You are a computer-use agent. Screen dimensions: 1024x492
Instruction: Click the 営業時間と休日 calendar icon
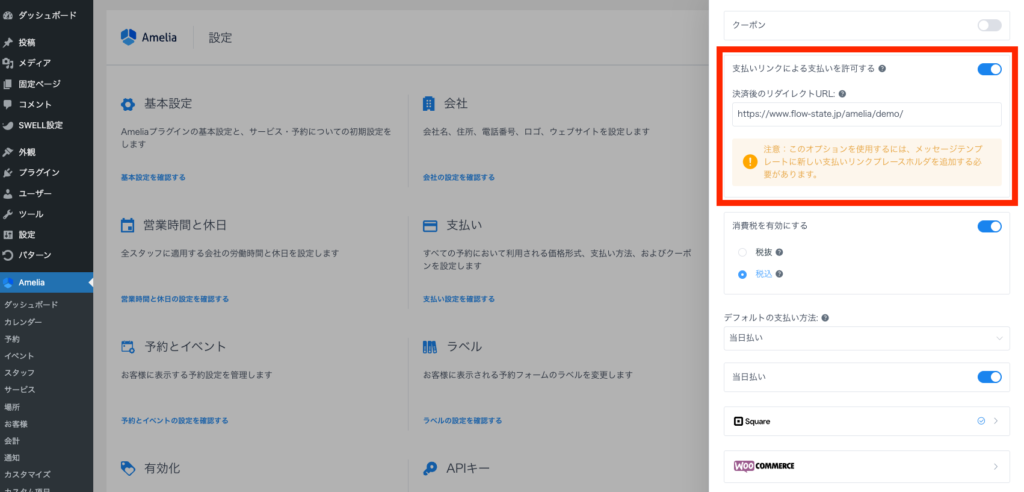point(127,225)
